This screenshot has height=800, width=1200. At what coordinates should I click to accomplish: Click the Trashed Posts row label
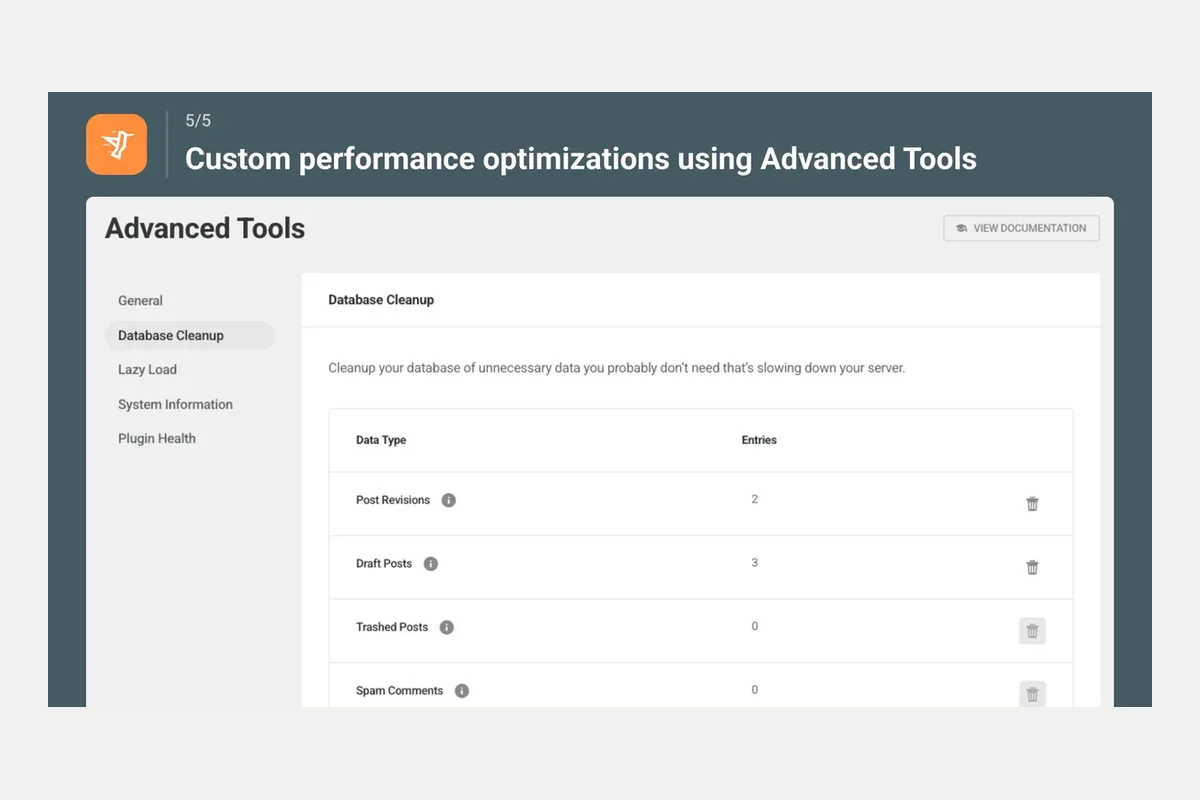(x=392, y=627)
